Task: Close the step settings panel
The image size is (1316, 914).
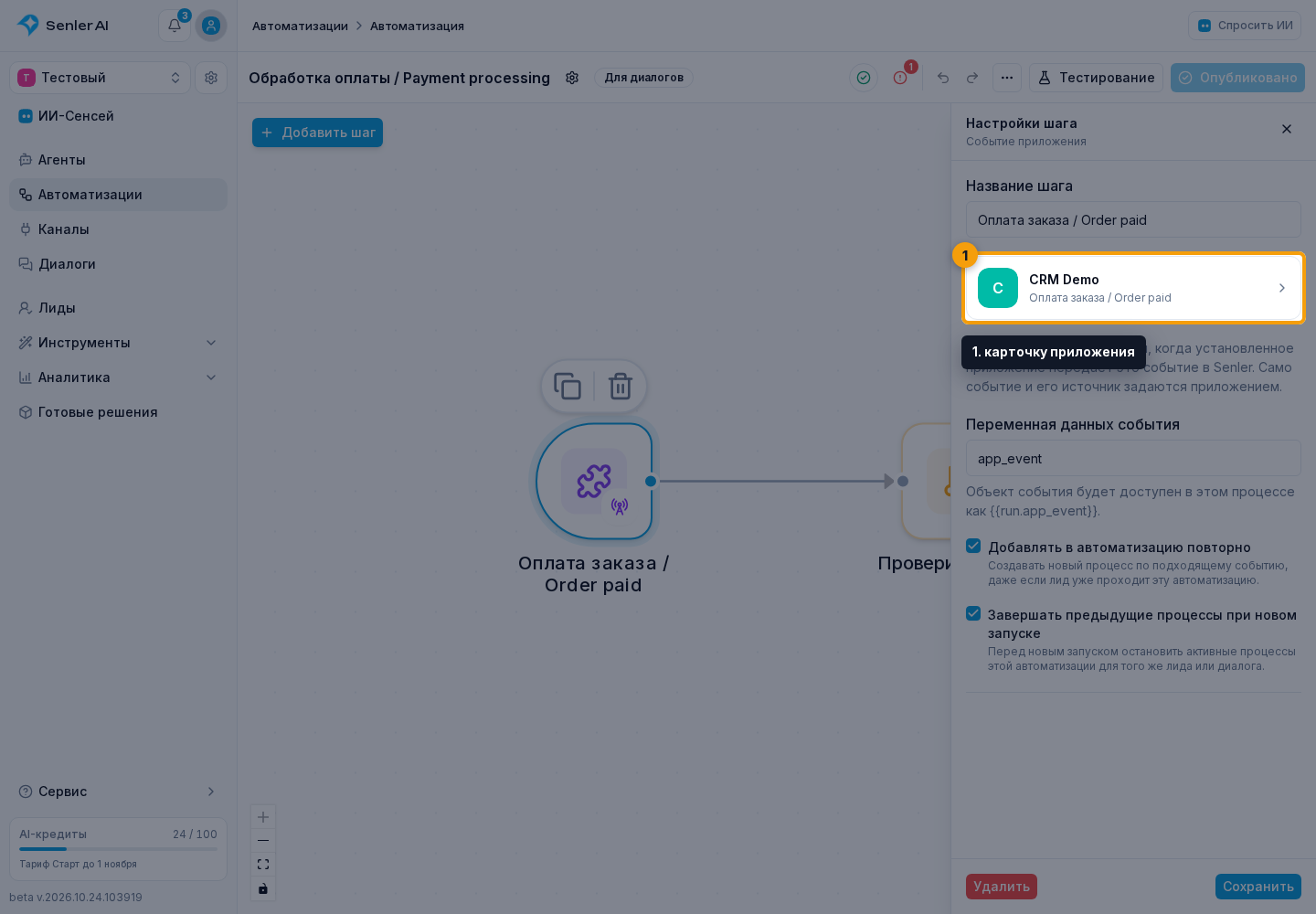Action: [x=1287, y=129]
